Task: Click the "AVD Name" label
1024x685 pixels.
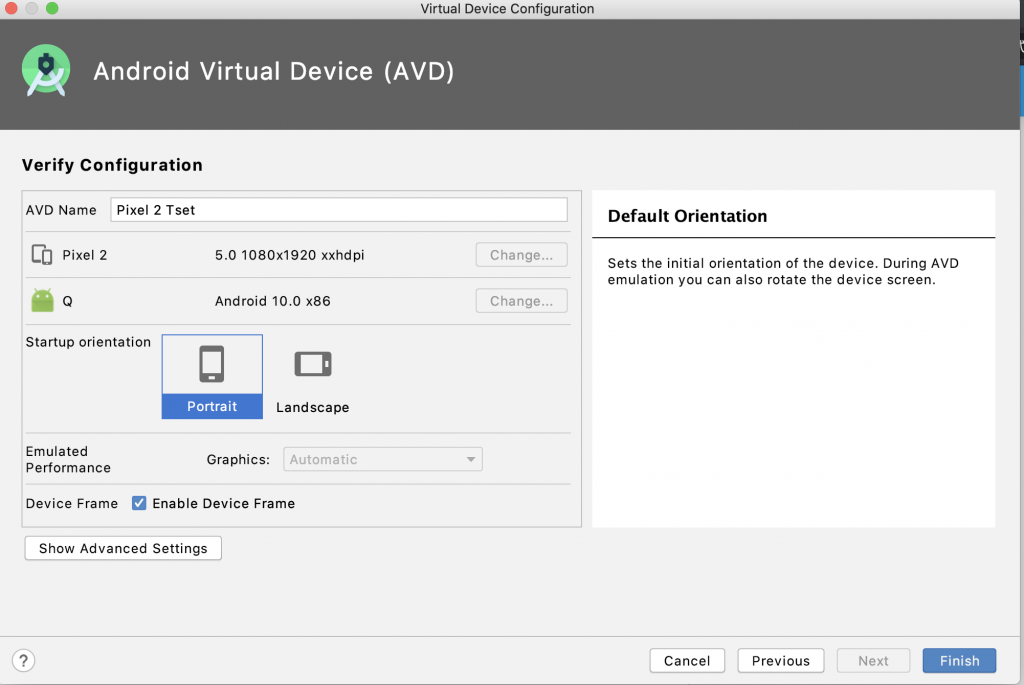Action: (61, 210)
